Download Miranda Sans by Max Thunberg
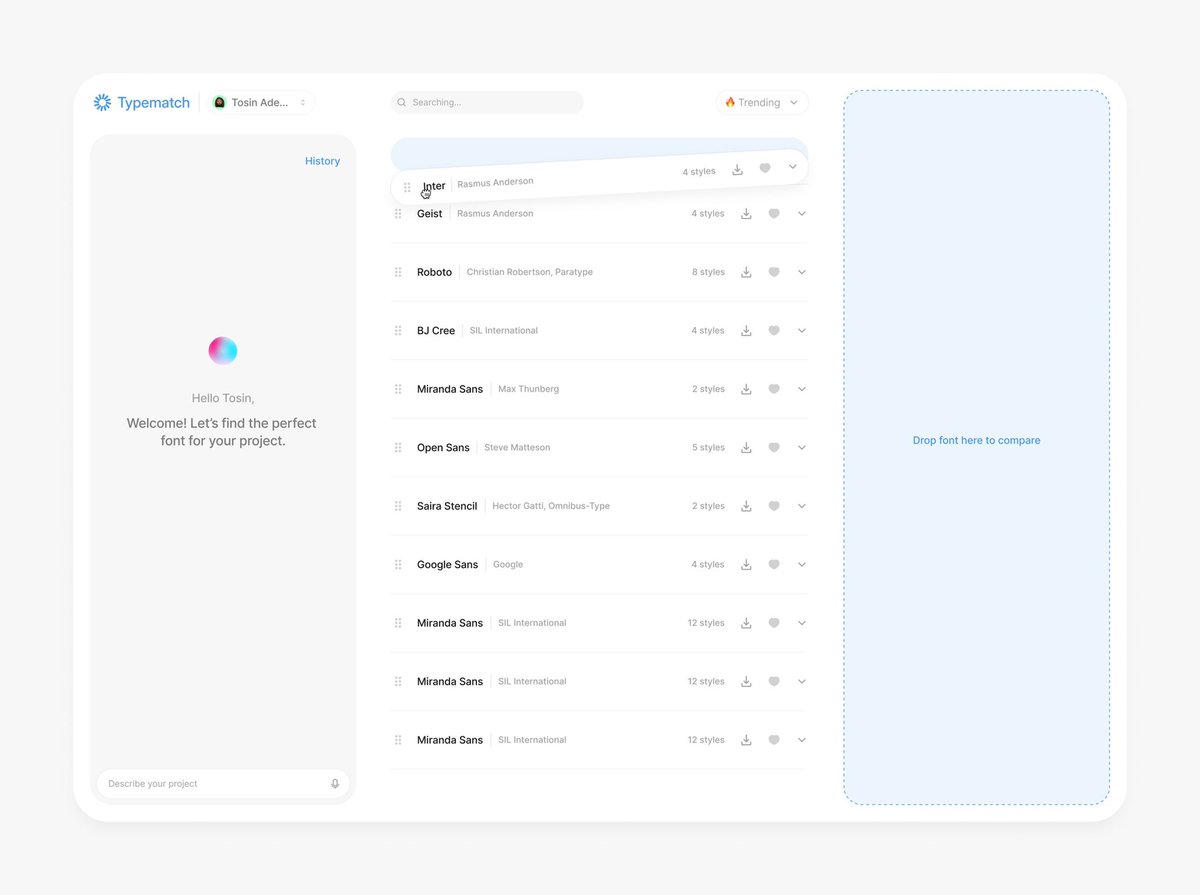Screen dimensions: 1200x895 point(746,389)
